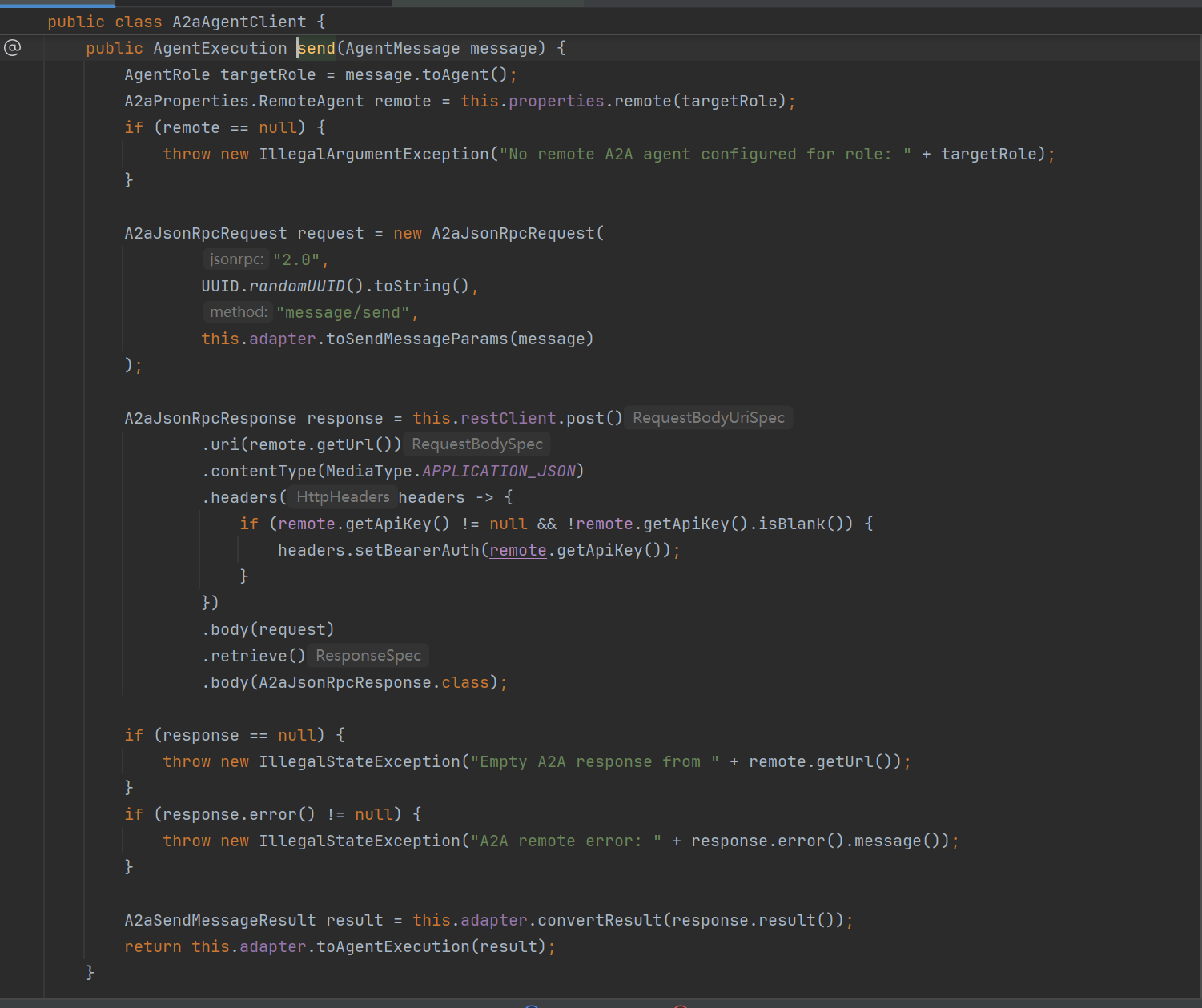Screen dimensions: 1202x1008
Task: Click the toSendMessageParams method call
Action: tap(417, 339)
